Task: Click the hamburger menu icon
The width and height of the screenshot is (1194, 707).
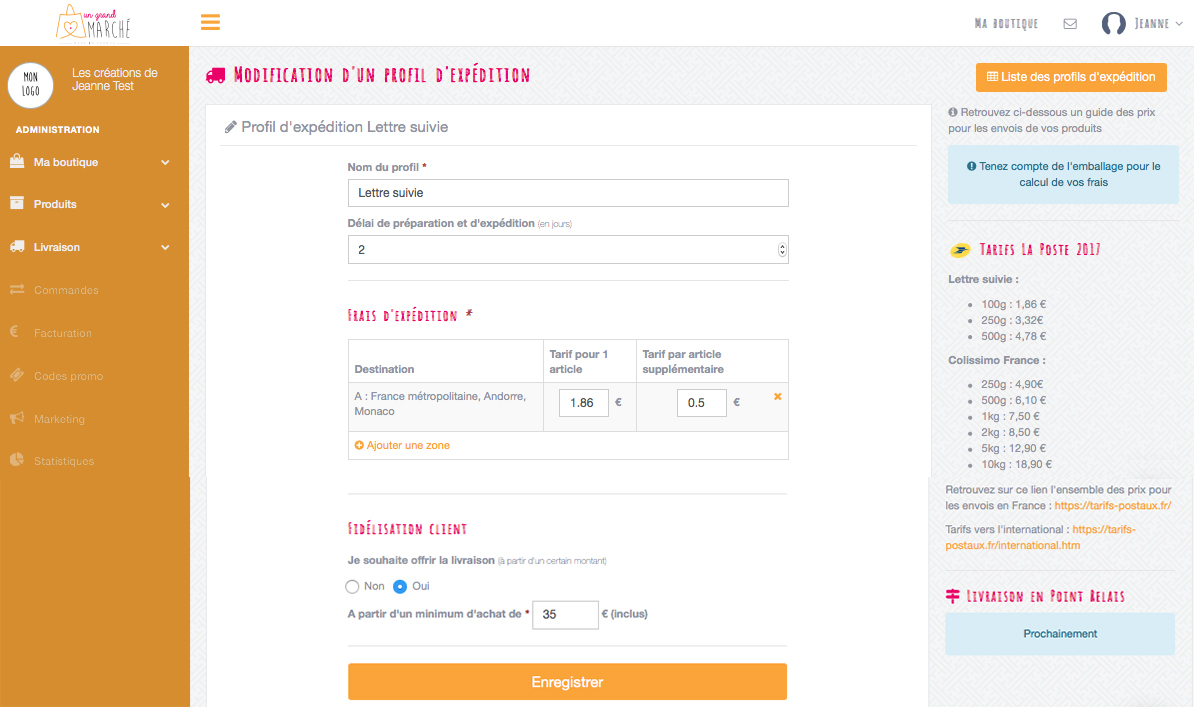Action: 210,22
